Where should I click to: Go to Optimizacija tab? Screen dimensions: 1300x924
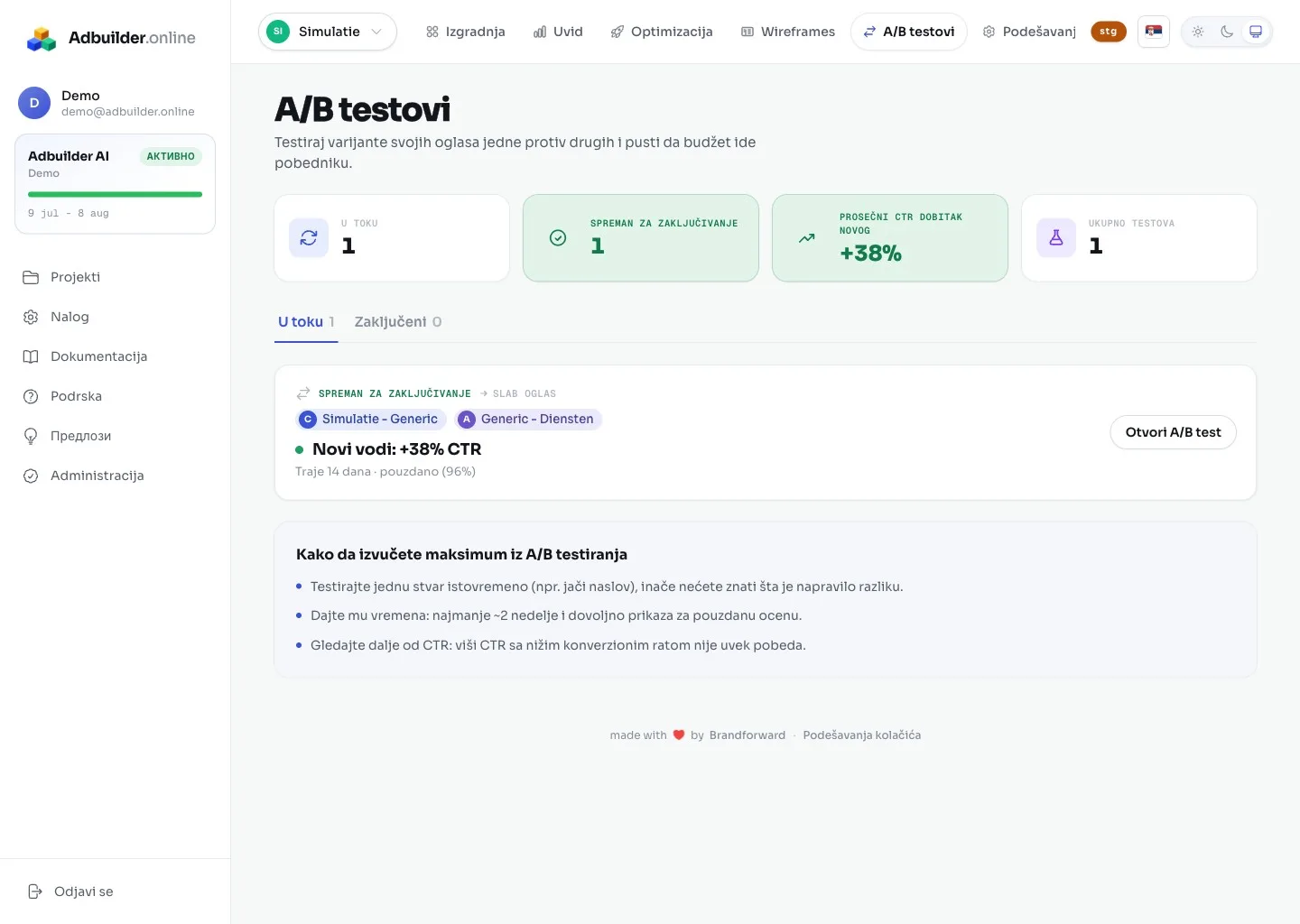tap(662, 32)
